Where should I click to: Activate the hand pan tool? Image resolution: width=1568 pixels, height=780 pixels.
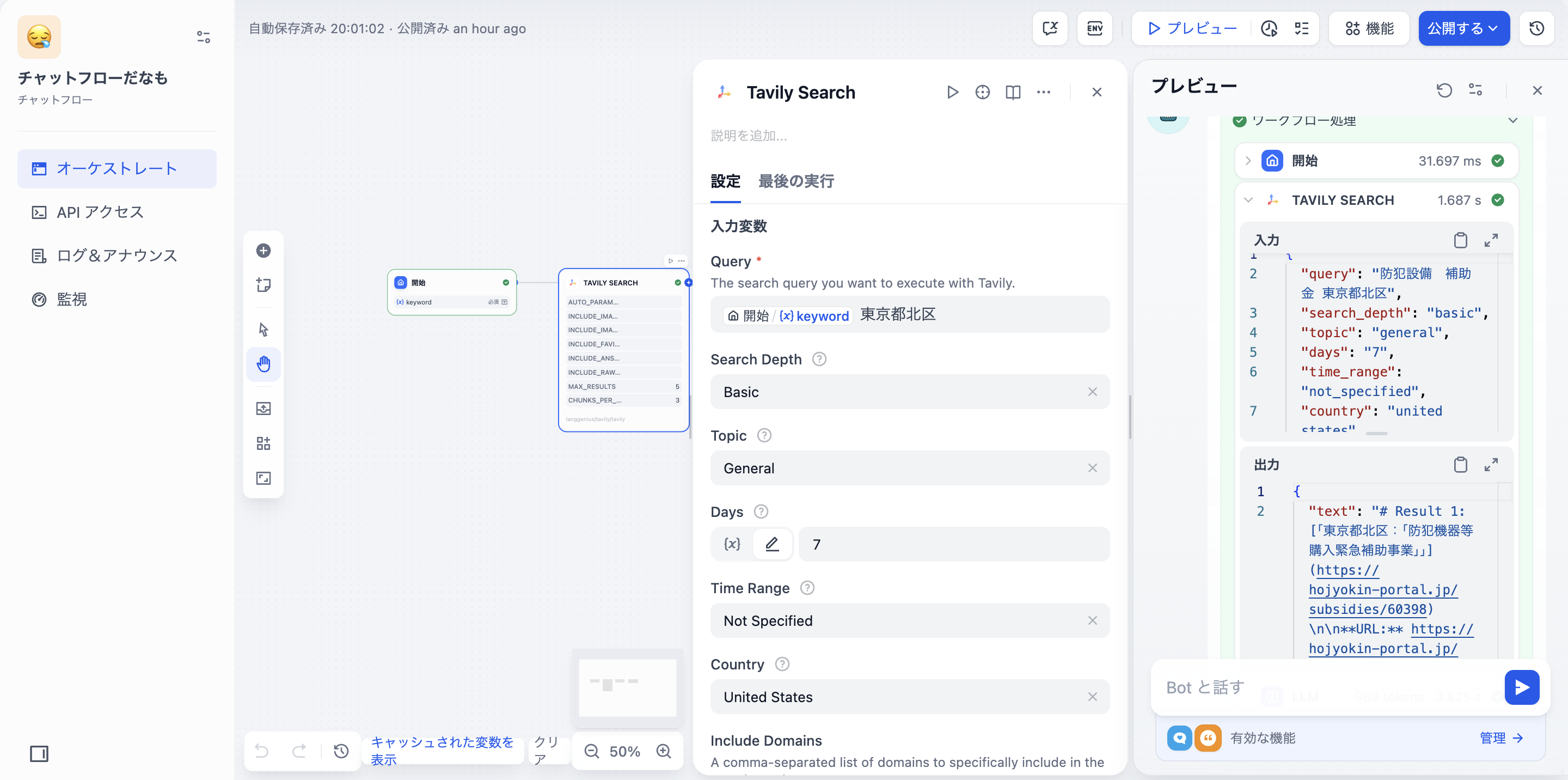click(x=264, y=364)
